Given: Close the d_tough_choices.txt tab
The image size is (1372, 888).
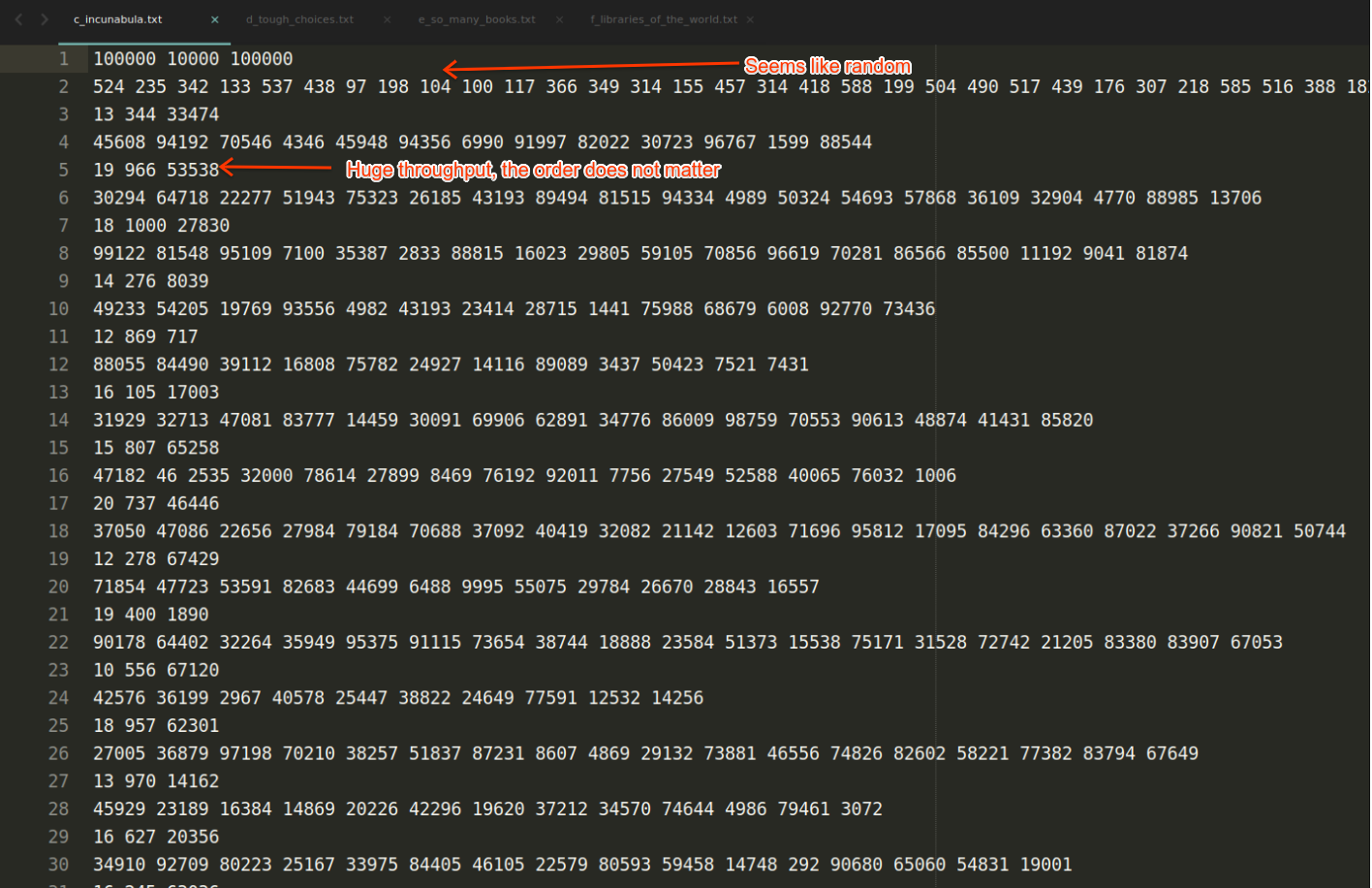Looking at the screenshot, I should (386, 18).
